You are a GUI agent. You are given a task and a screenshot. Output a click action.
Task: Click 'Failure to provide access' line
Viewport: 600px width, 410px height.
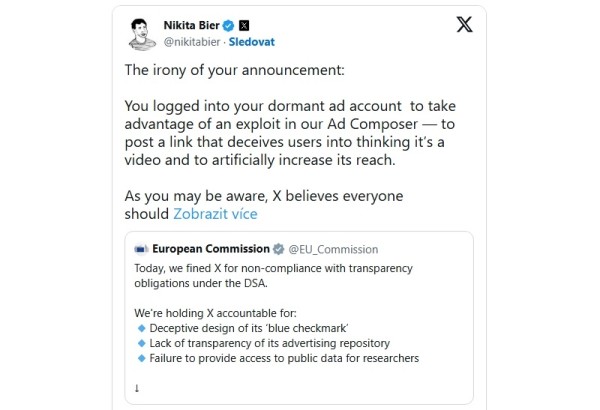284,358
